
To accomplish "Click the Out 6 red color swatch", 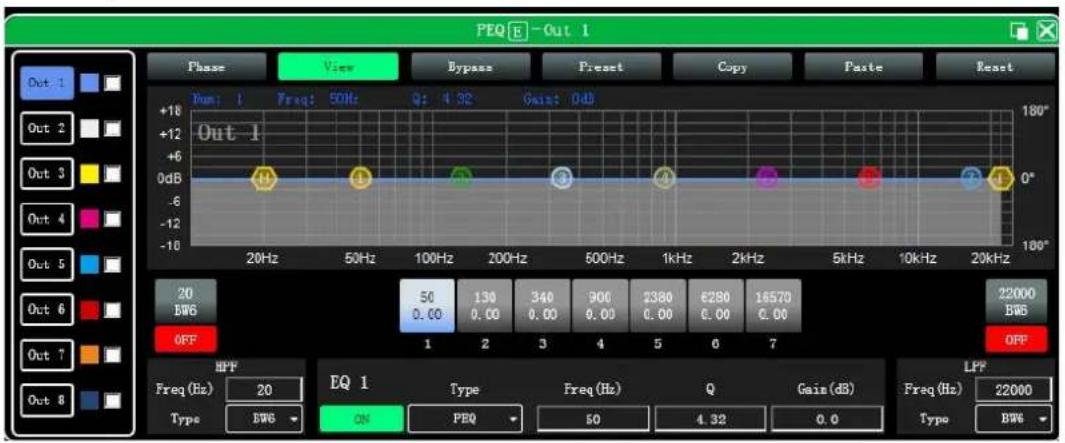I will 89,310.
